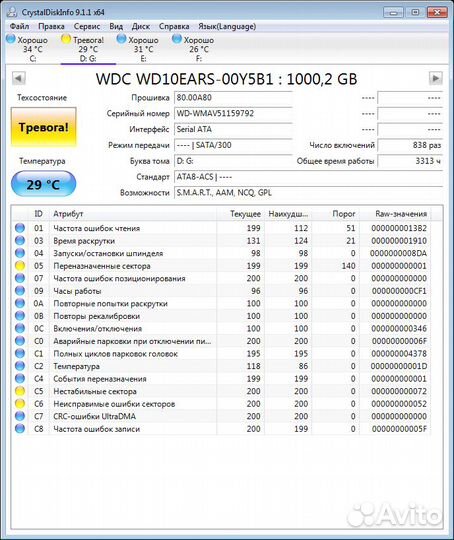
Task: Select the Нестабильные сектора row
Action: click(x=221, y=391)
